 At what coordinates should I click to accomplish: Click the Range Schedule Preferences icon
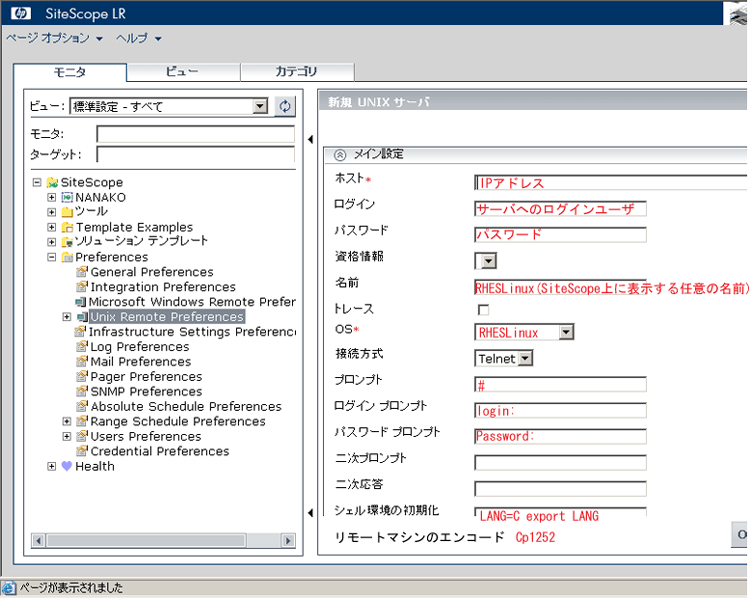point(82,421)
